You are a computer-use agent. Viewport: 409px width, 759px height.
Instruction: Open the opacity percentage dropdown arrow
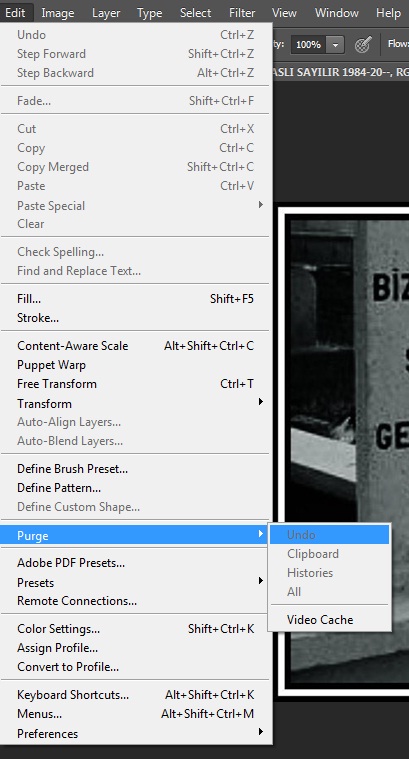tap(335, 45)
